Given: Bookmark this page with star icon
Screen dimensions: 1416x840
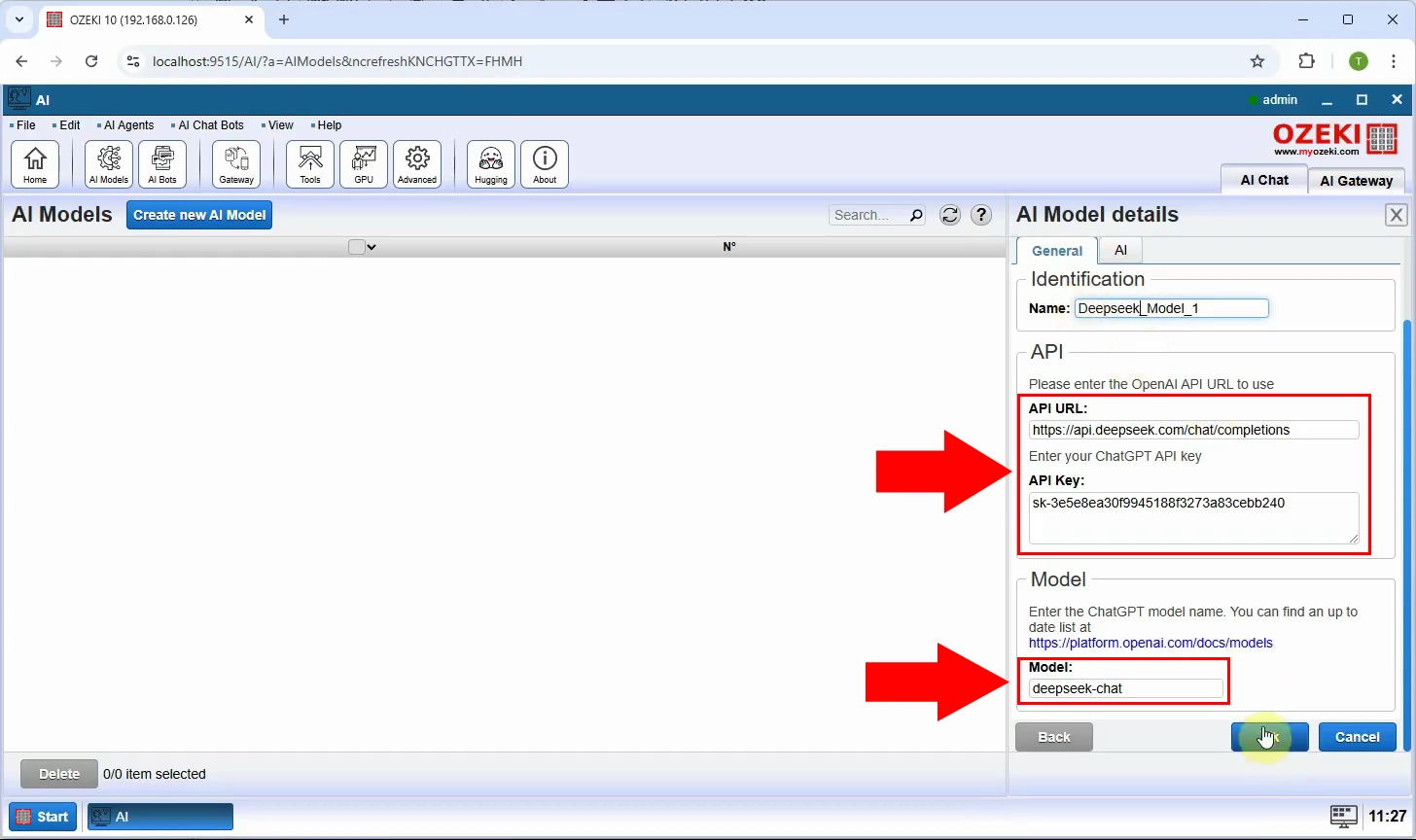Looking at the screenshot, I should [1257, 61].
